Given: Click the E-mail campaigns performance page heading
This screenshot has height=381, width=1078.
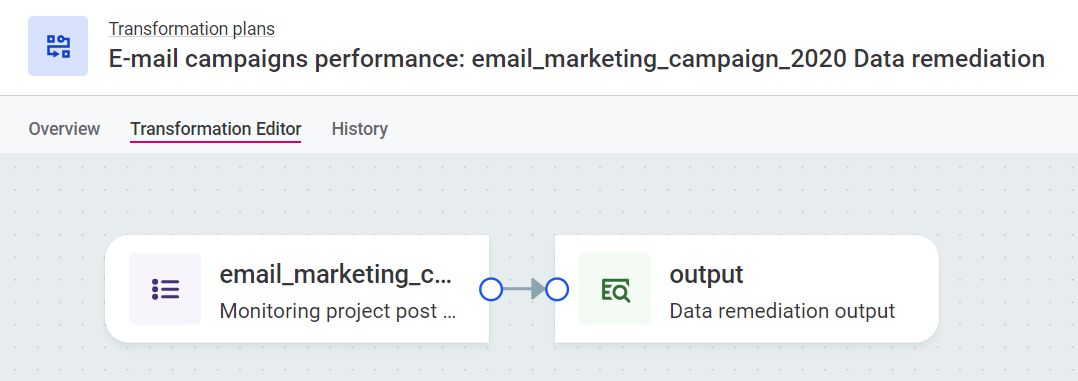Looking at the screenshot, I should click(577, 58).
